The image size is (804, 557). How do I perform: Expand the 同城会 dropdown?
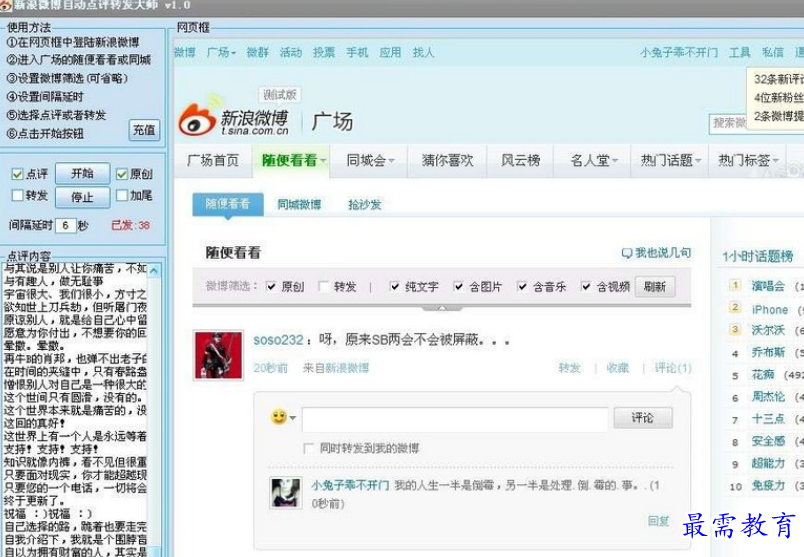tap(391, 161)
